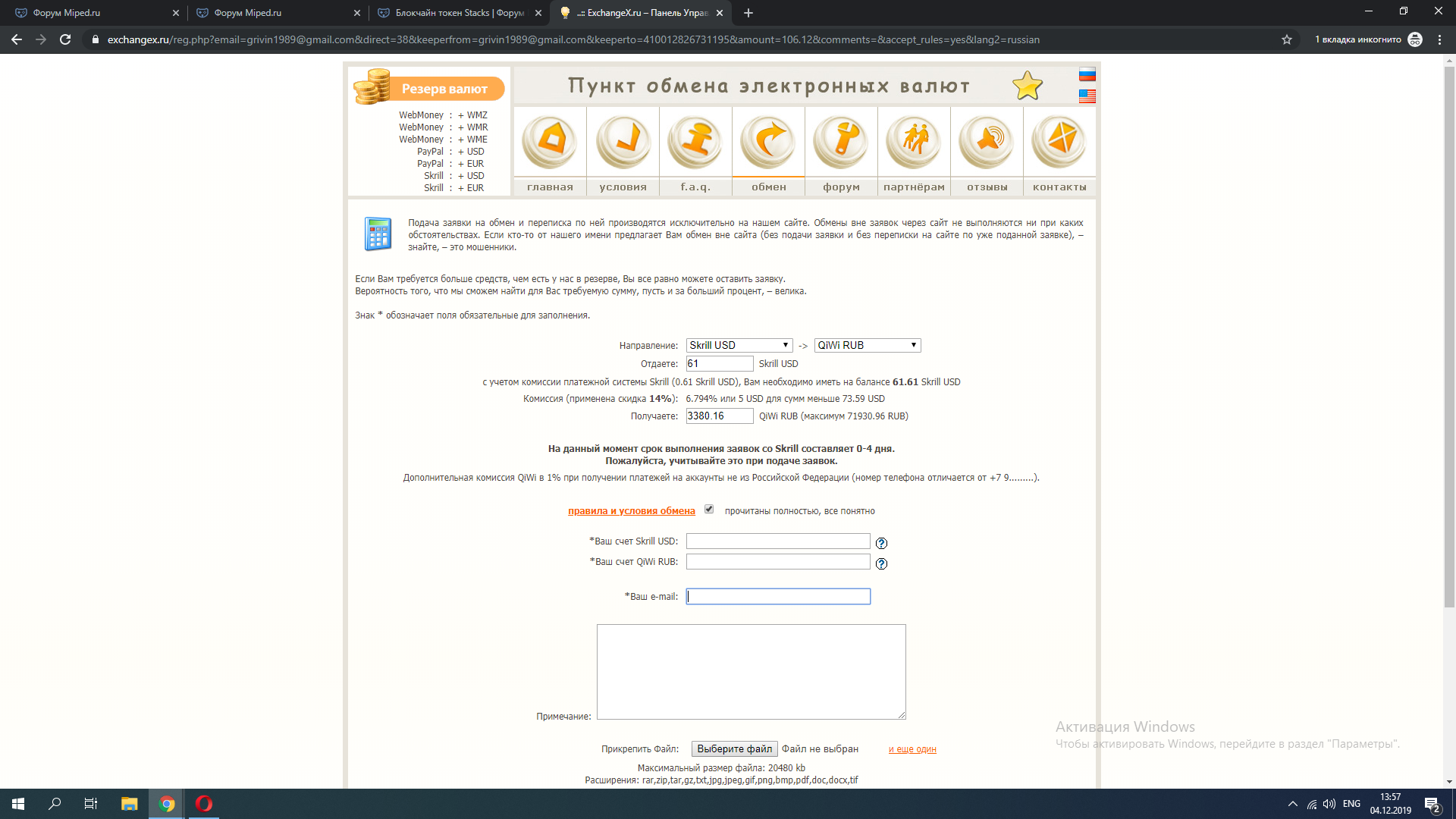Image resolution: width=1456 pixels, height=819 pixels.
Task: Click the Выберите файл button
Action: [734, 748]
